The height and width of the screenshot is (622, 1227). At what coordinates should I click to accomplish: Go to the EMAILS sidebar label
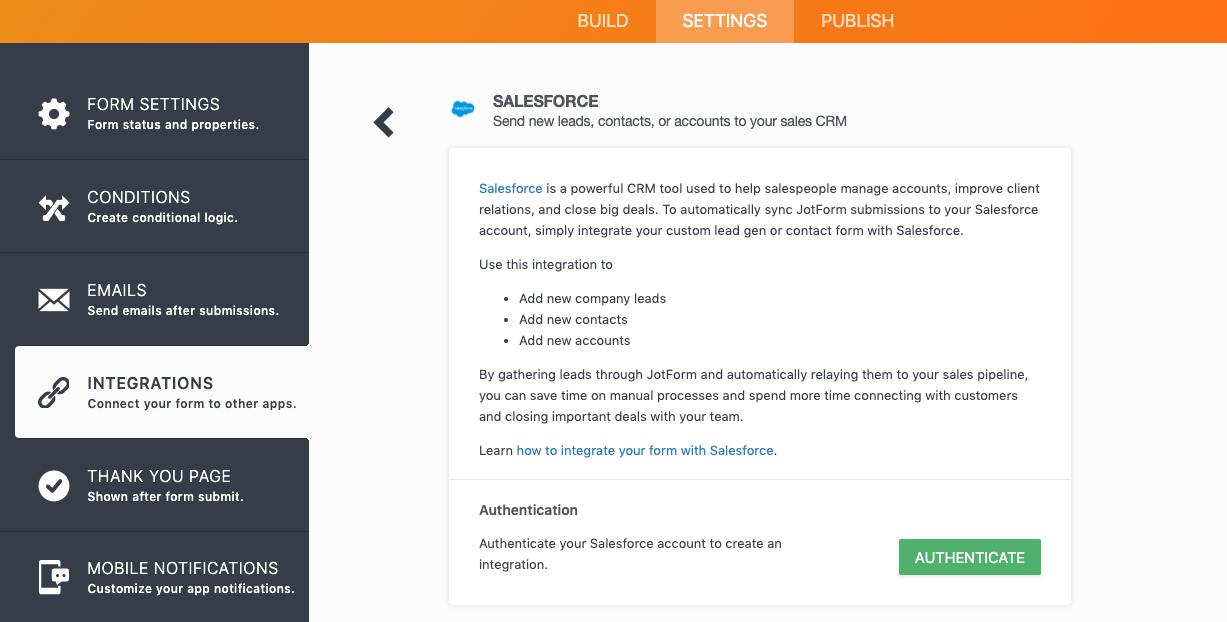tap(117, 290)
